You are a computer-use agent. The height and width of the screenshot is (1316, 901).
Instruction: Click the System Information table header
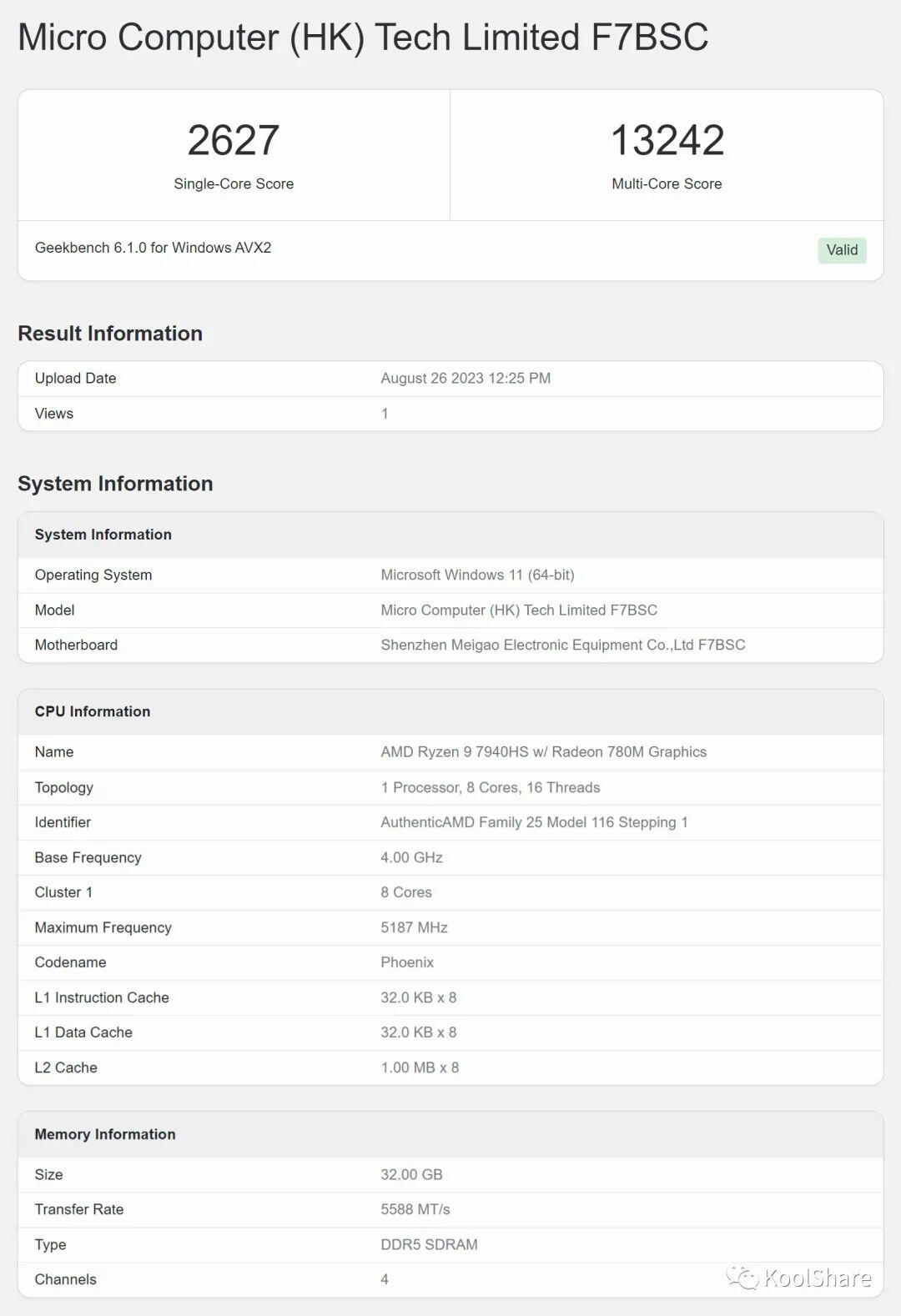(x=103, y=535)
